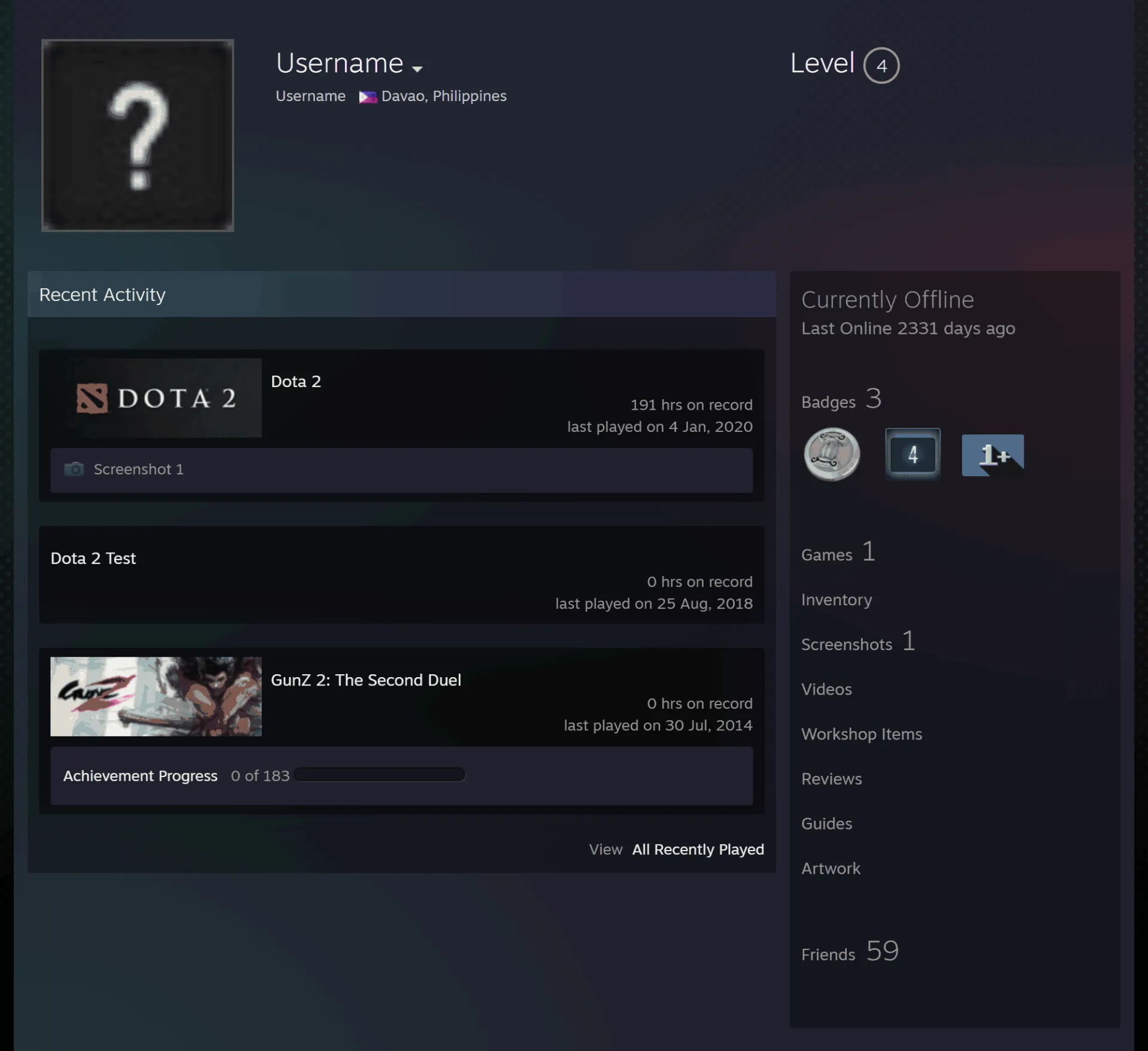Expand the Username dropdown arrow

click(417, 69)
